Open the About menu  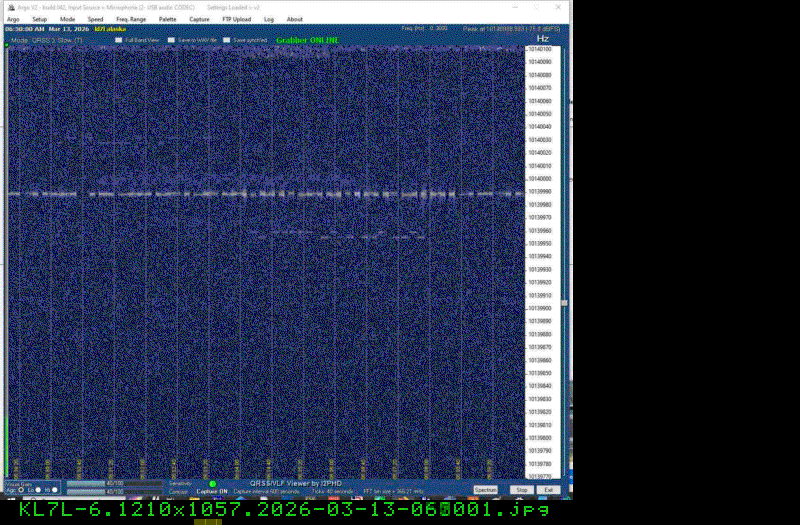295,19
